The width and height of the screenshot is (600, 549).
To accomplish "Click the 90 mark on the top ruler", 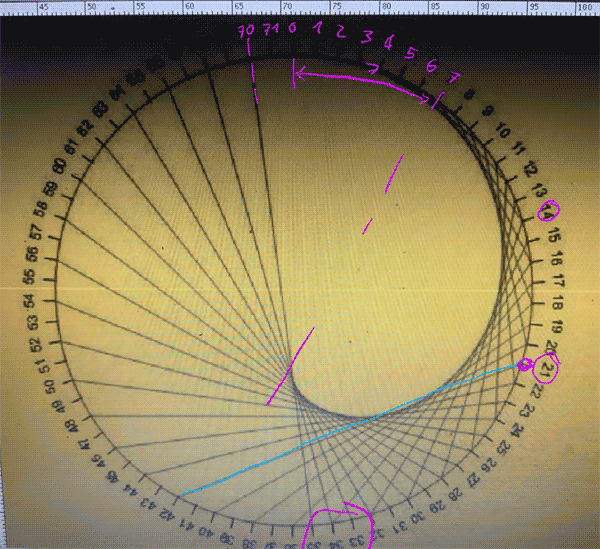I will click(485, 7).
